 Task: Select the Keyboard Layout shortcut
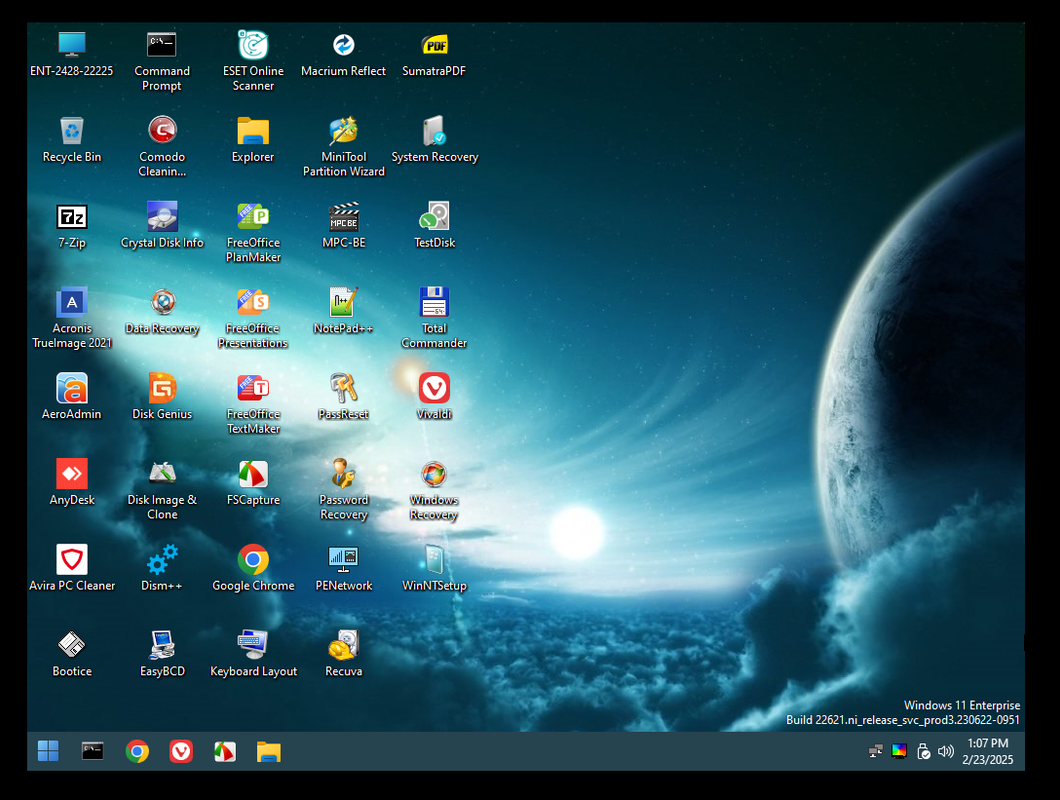(253, 645)
